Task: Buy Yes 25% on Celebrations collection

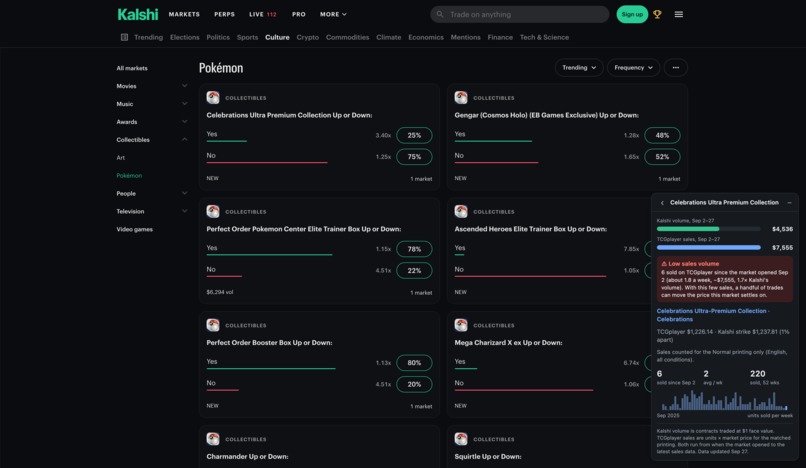Action: click(414, 135)
